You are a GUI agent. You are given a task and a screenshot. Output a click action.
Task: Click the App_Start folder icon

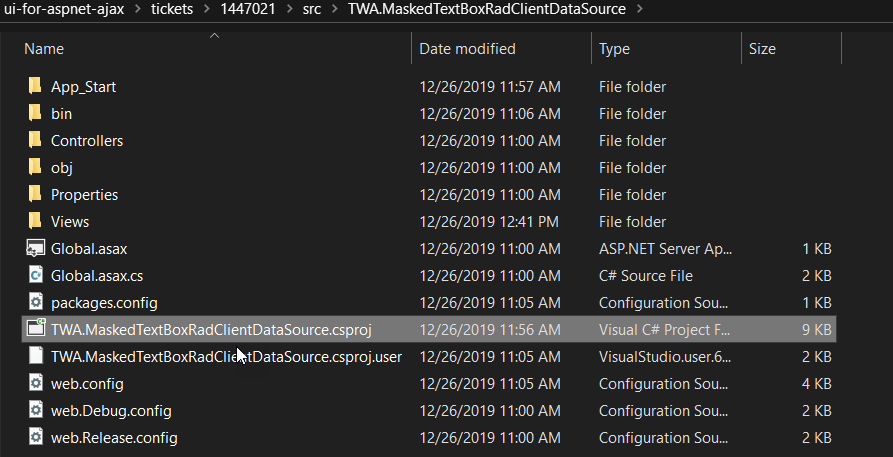pos(35,87)
